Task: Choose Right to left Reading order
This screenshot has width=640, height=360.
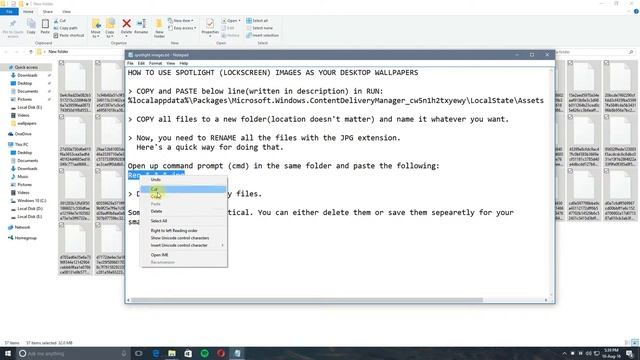Action: pyautogui.click(x=184, y=231)
